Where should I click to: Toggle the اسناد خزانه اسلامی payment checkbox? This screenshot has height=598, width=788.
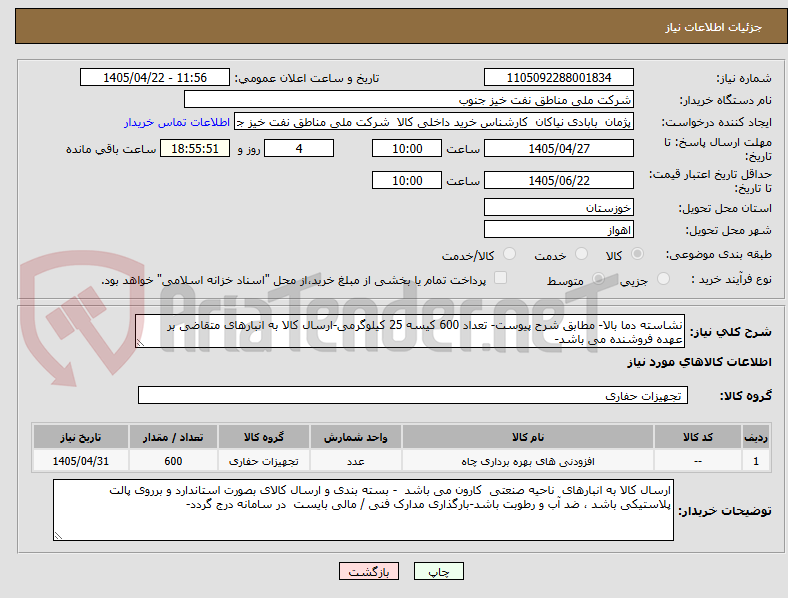(x=500, y=278)
